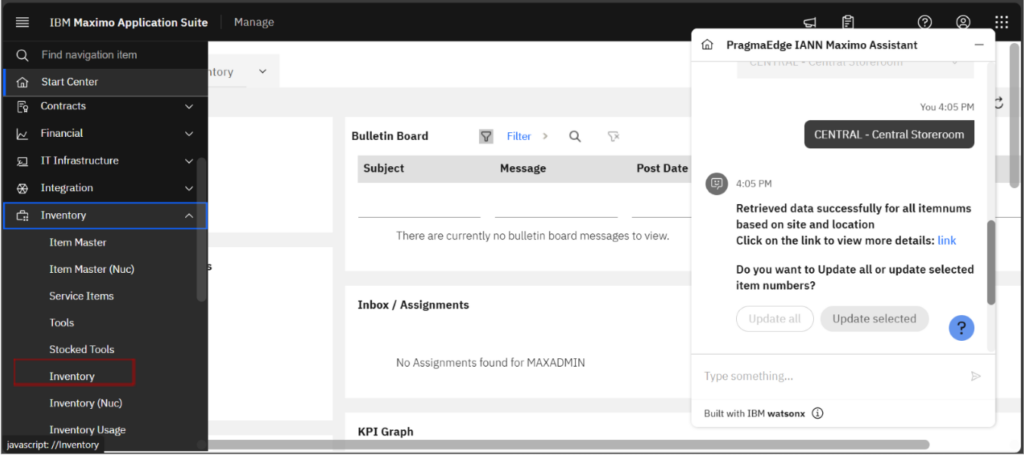Click the Inventory briefcase icon
Image resolution: width=1024 pixels, height=455 pixels.
[22, 215]
